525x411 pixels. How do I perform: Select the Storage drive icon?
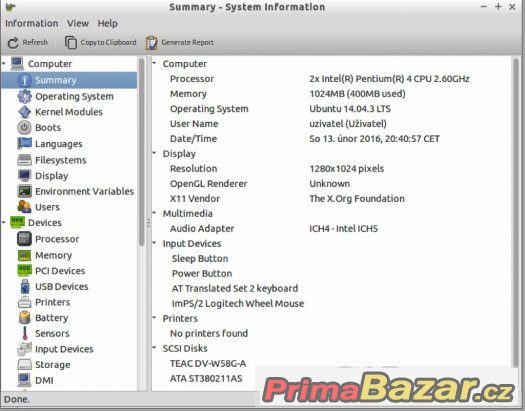click(x=24, y=364)
